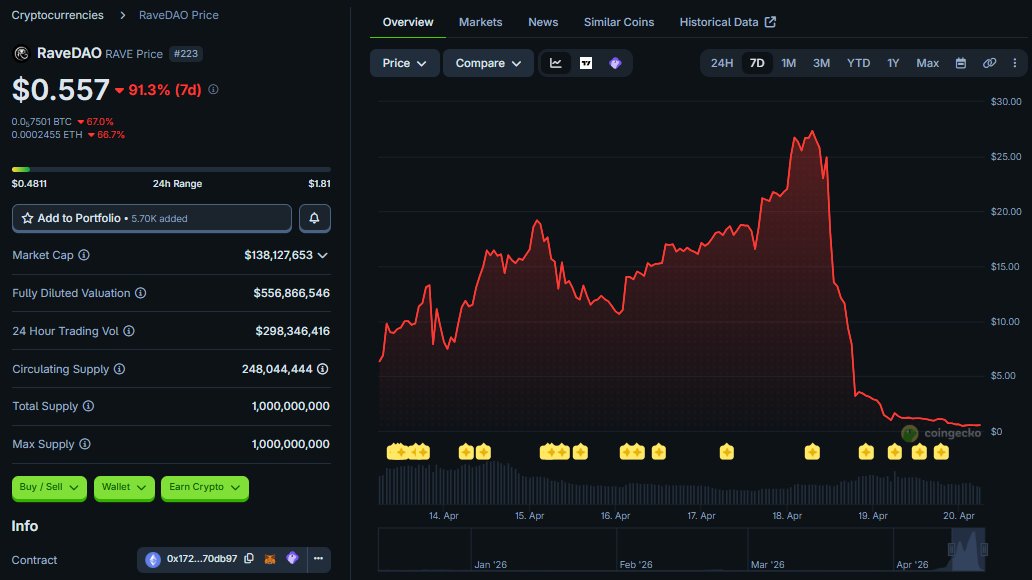The image size is (1032, 580).
Task: Click the notification bell icon
Action: point(314,217)
